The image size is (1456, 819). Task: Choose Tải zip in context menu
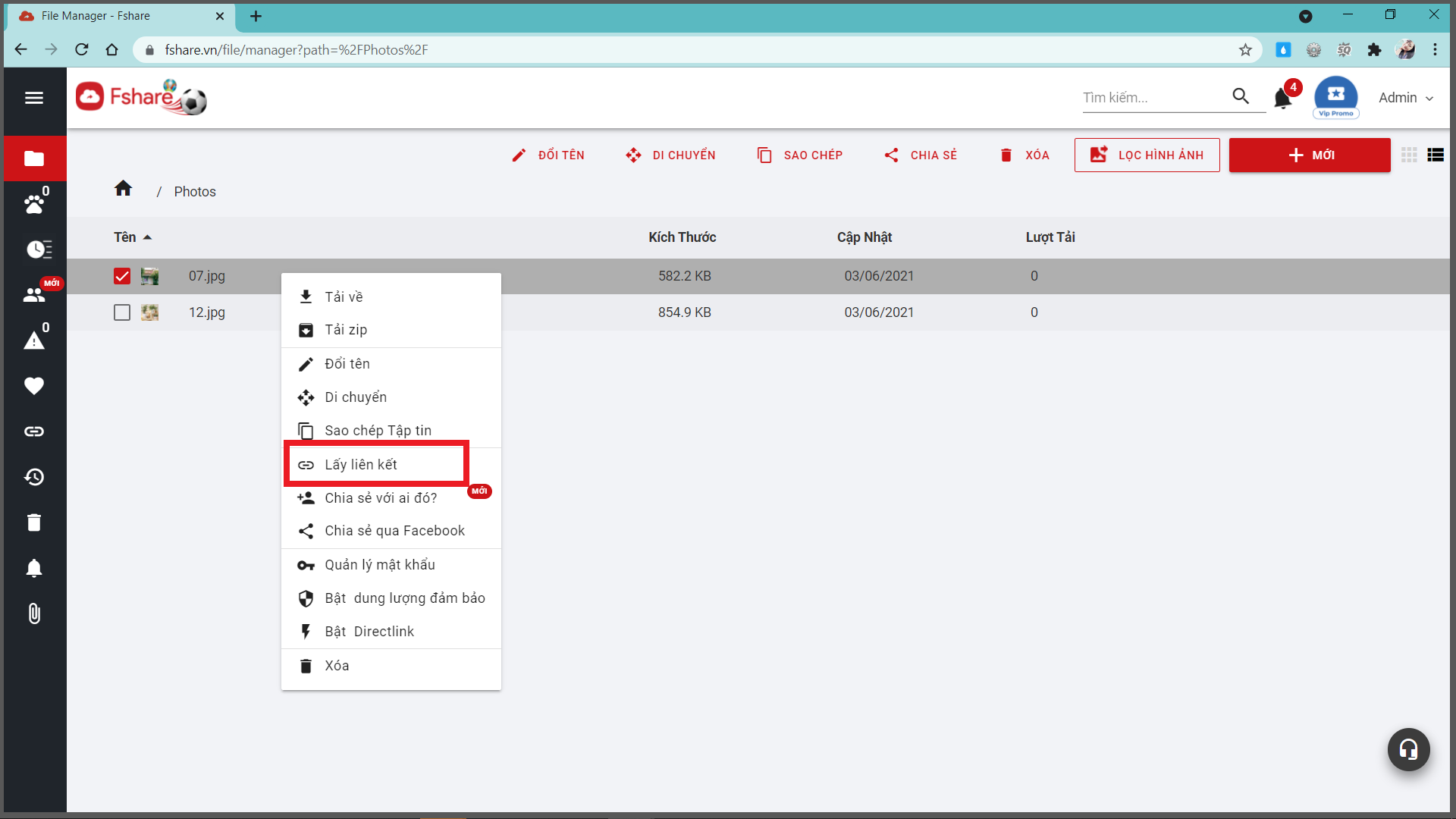point(346,330)
